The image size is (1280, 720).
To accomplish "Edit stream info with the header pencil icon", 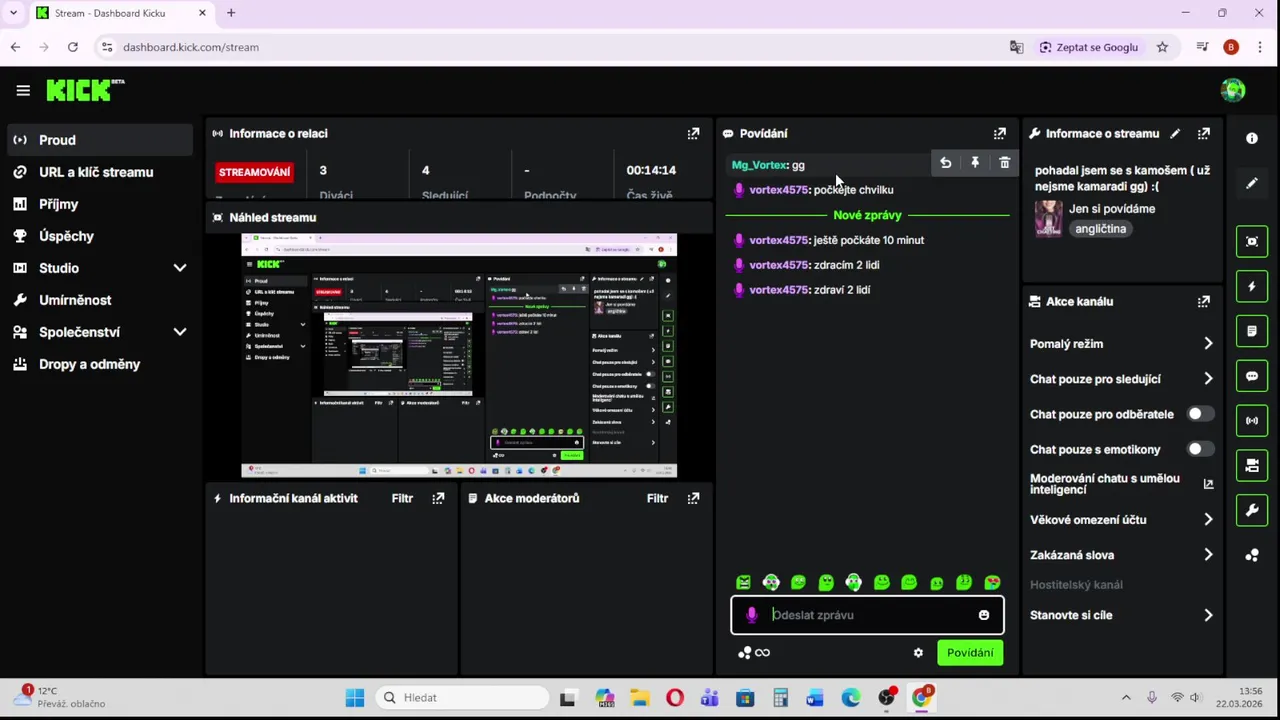I will (1175, 133).
